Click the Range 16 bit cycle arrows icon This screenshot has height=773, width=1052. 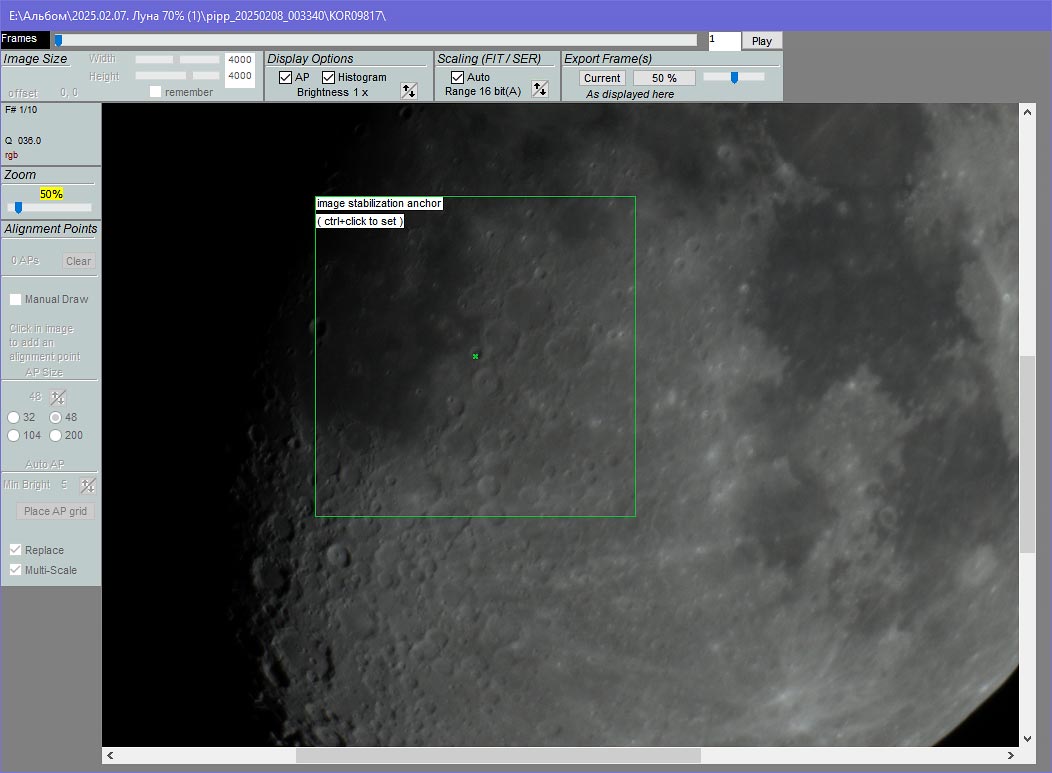(x=540, y=90)
